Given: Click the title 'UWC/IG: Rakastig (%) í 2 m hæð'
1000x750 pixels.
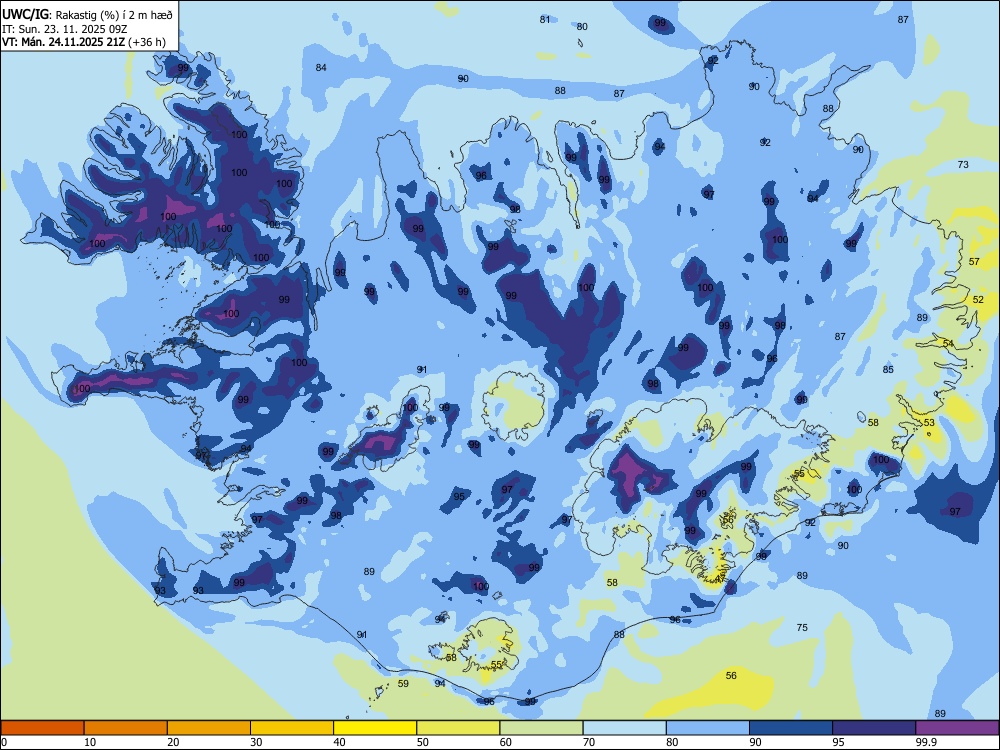Looking at the screenshot, I should 87,14.
